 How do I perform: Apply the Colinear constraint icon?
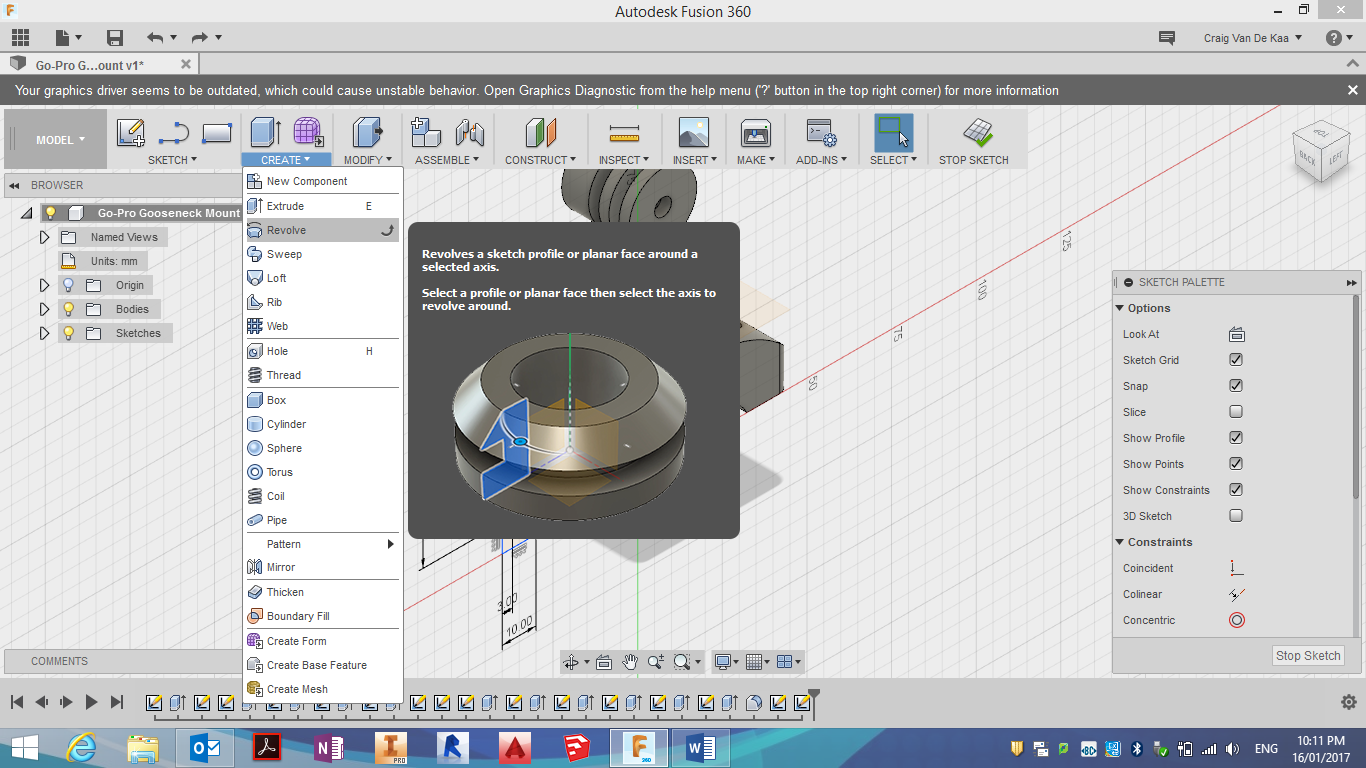(x=1237, y=594)
